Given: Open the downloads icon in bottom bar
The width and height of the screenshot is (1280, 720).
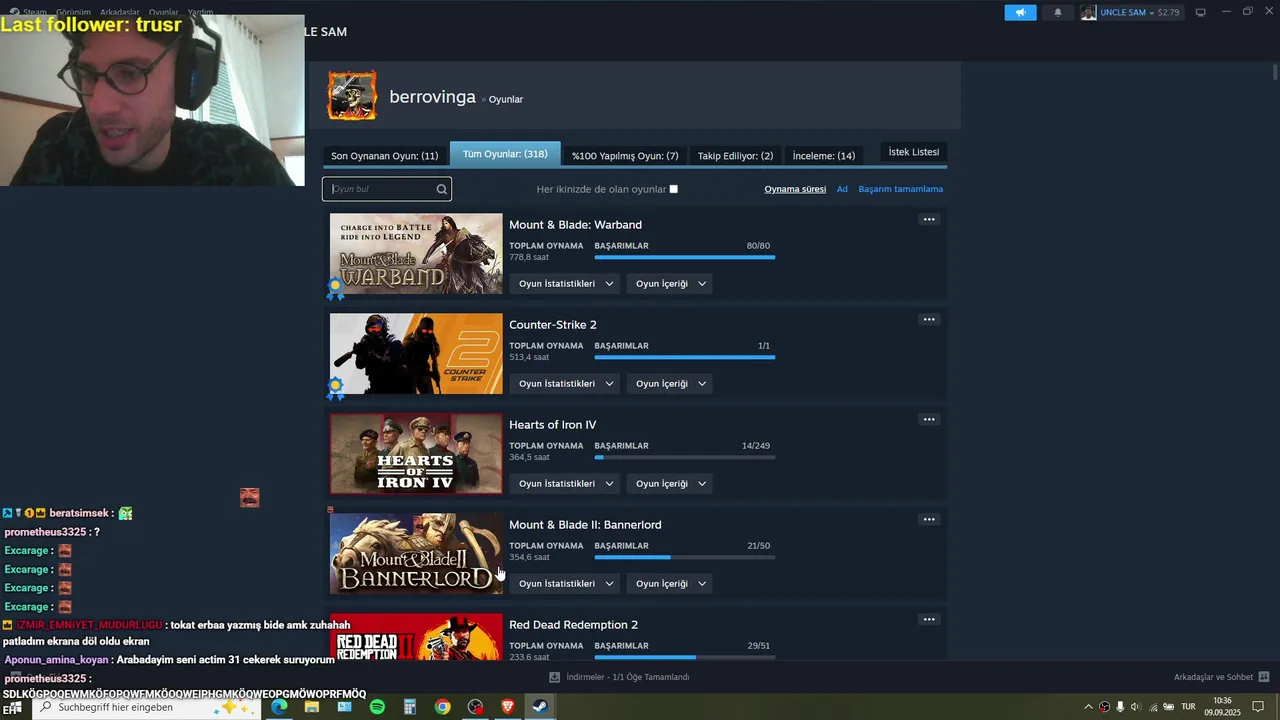Looking at the screenshot, I should point(554,677).
